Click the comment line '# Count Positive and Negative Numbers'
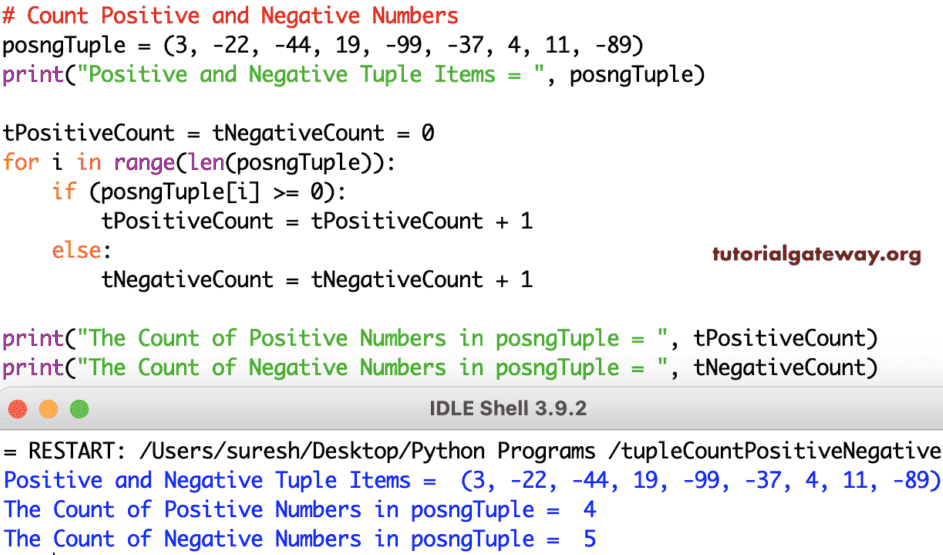 click(230, 16)
